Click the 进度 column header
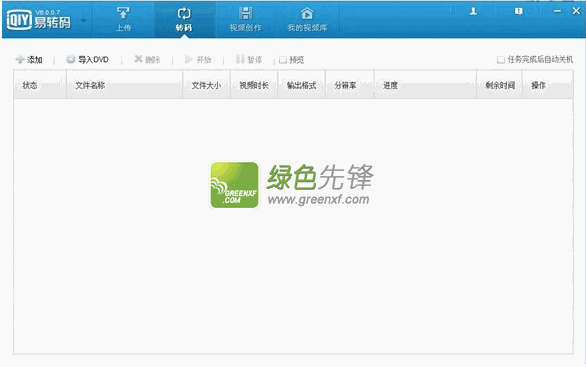 tap(425, 85)
